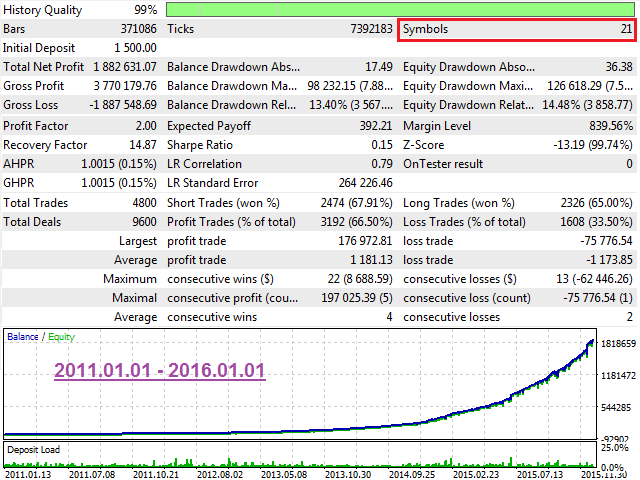Select maximum consecutive losses value 13 (-62 446.26)
Screen dimensions: 640x480
pos(594,279)
